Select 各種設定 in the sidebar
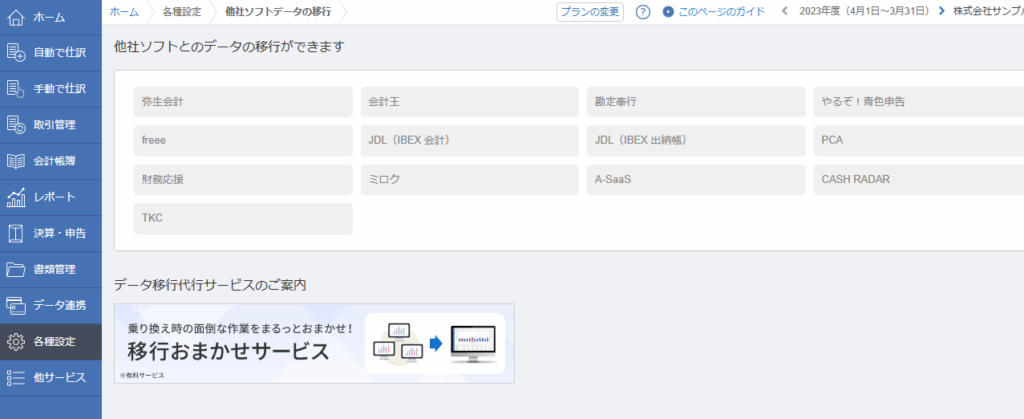Image resolution: width=1024 pixels, height=419 pixels. [x=50, y=342]
